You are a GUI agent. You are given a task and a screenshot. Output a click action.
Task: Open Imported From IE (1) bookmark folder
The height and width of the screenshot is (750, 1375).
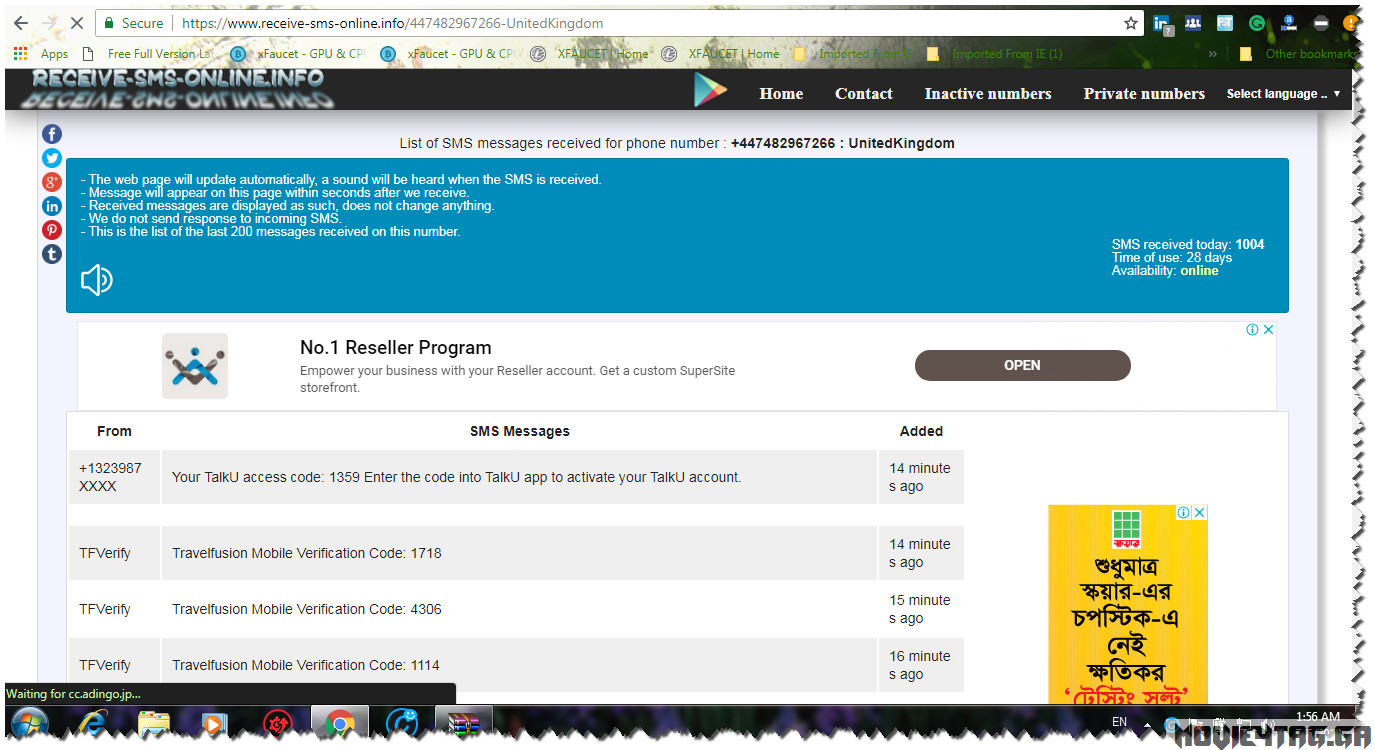[x=995, y=54]
